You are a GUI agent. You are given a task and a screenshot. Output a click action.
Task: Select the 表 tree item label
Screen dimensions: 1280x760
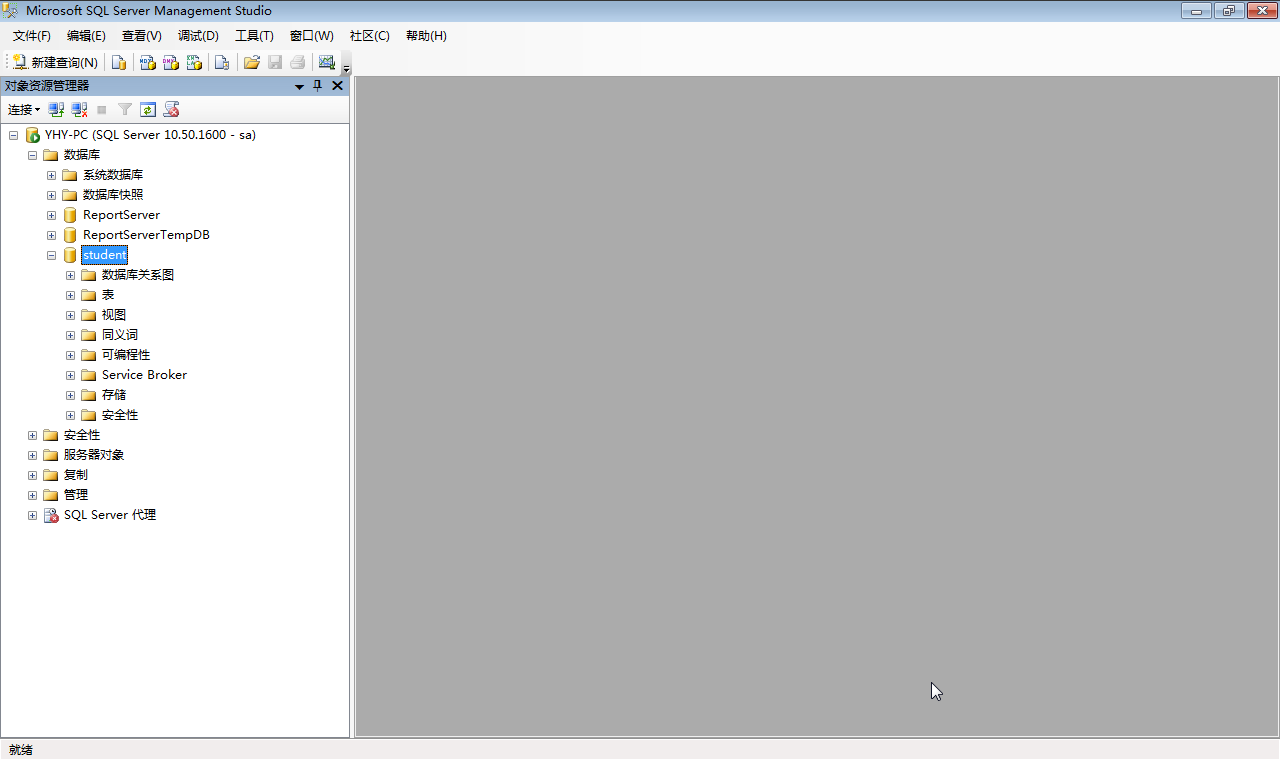[108, 295]
